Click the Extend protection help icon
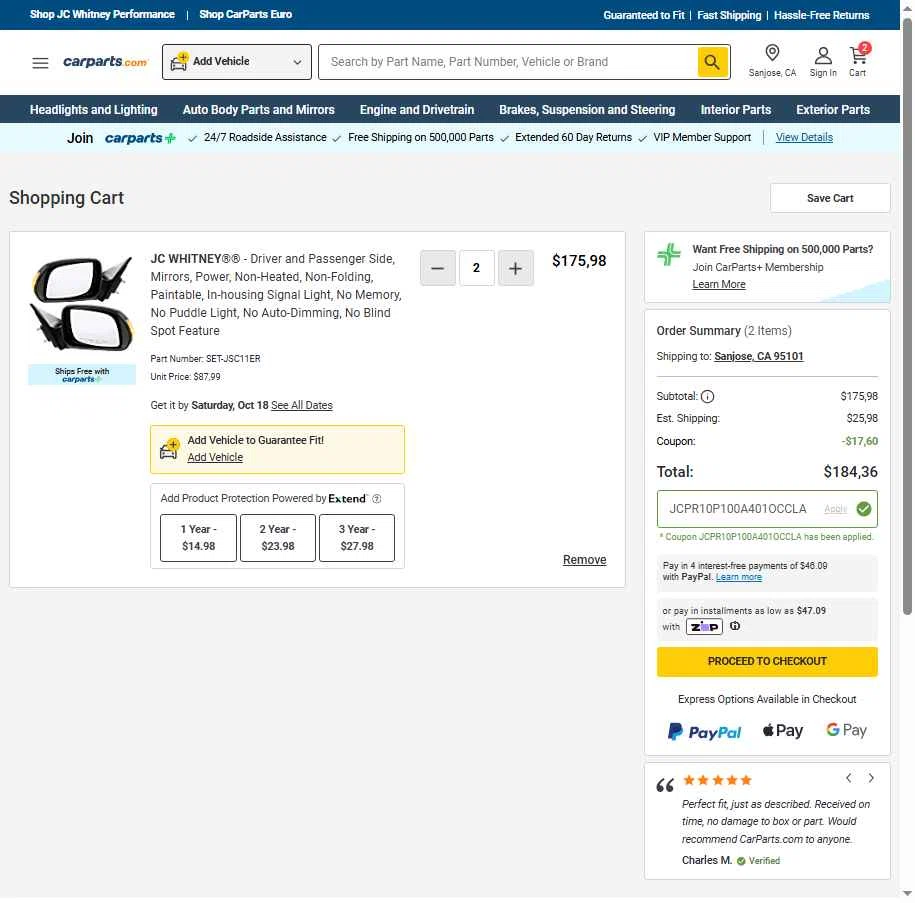915x903 pixels. [377, 498]
